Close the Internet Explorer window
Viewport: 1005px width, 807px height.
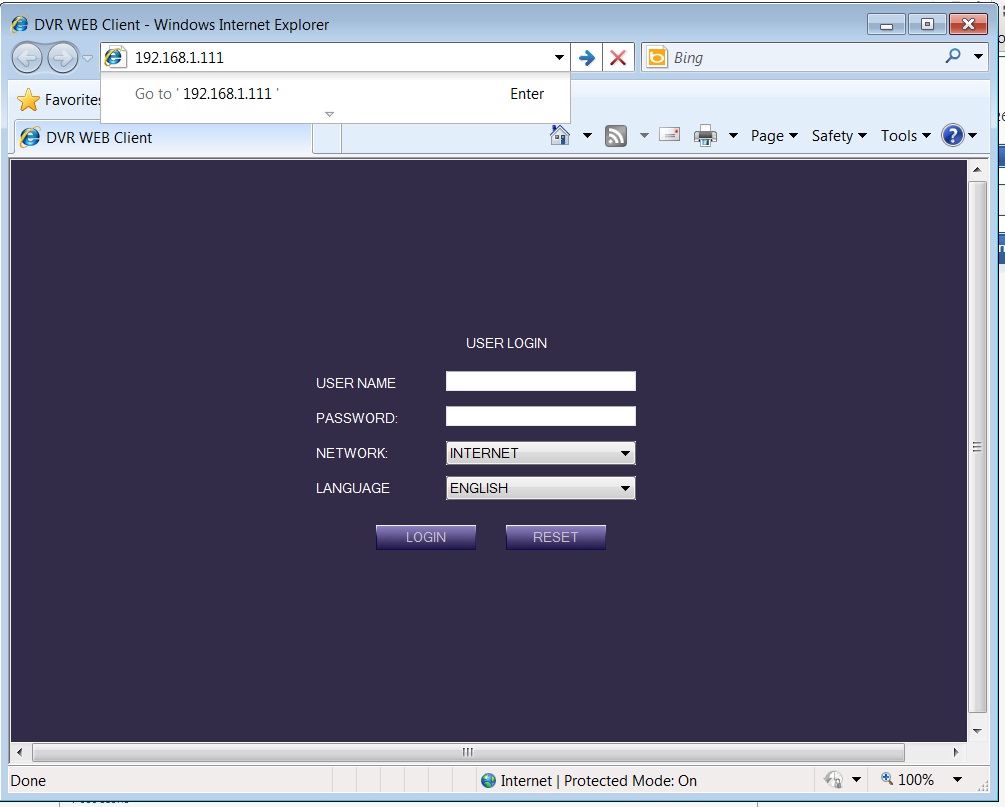click(x=968, y=25)
